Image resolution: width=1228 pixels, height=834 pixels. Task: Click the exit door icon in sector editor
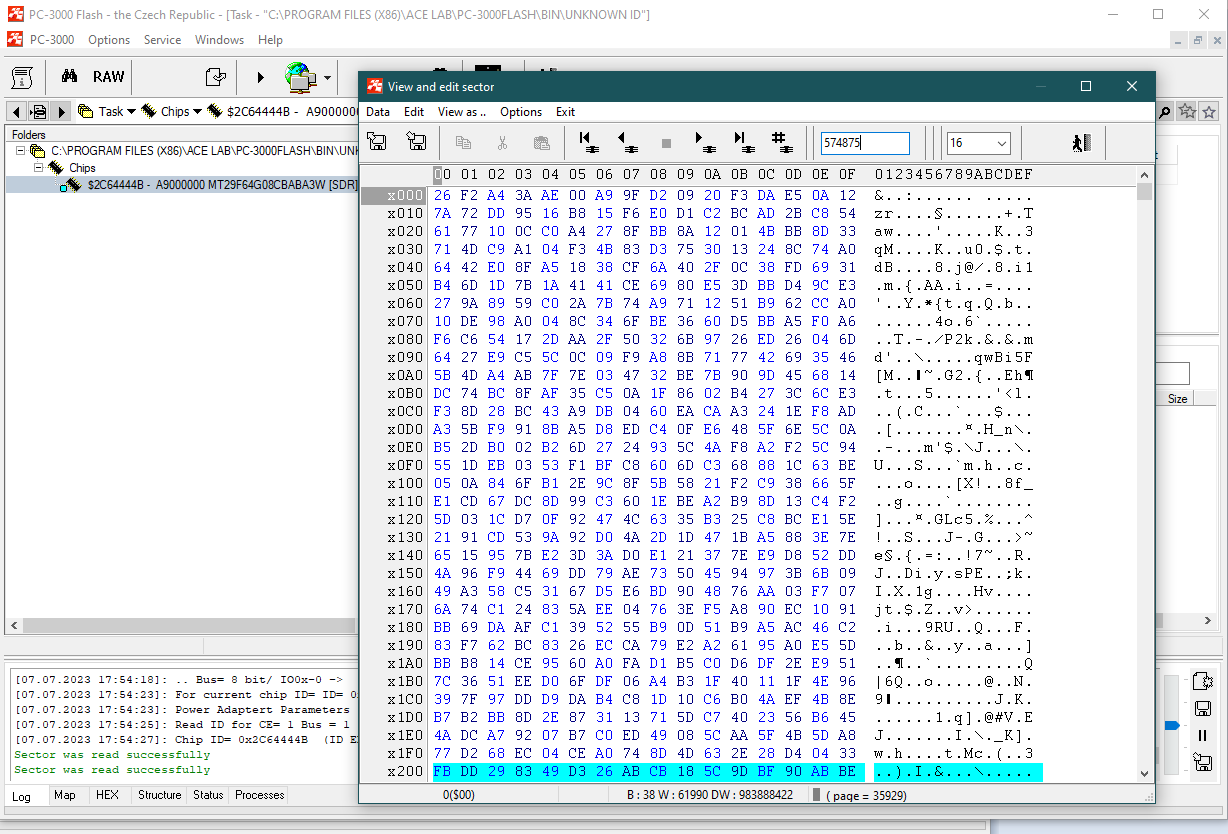pyautogui.click(x=1080, y=143)
